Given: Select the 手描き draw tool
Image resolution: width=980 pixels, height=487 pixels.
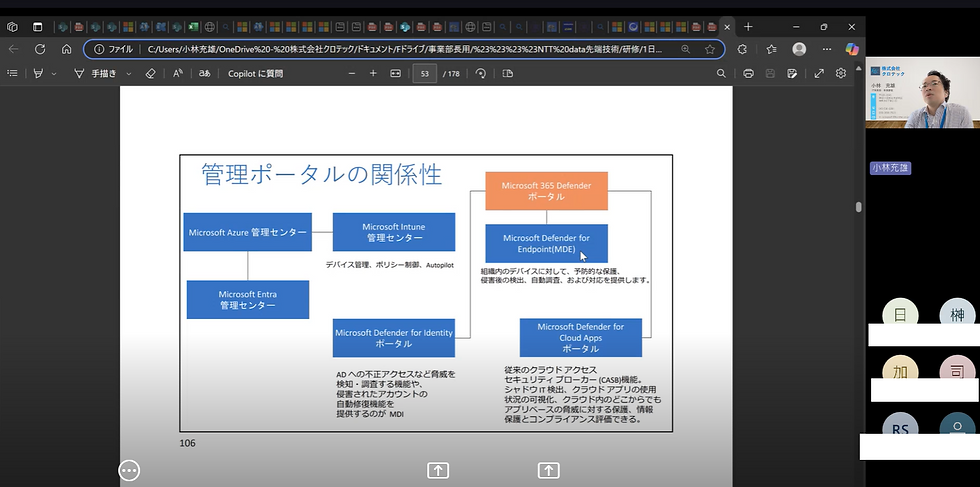Looking at the screenshot, I should pos(95,73).
